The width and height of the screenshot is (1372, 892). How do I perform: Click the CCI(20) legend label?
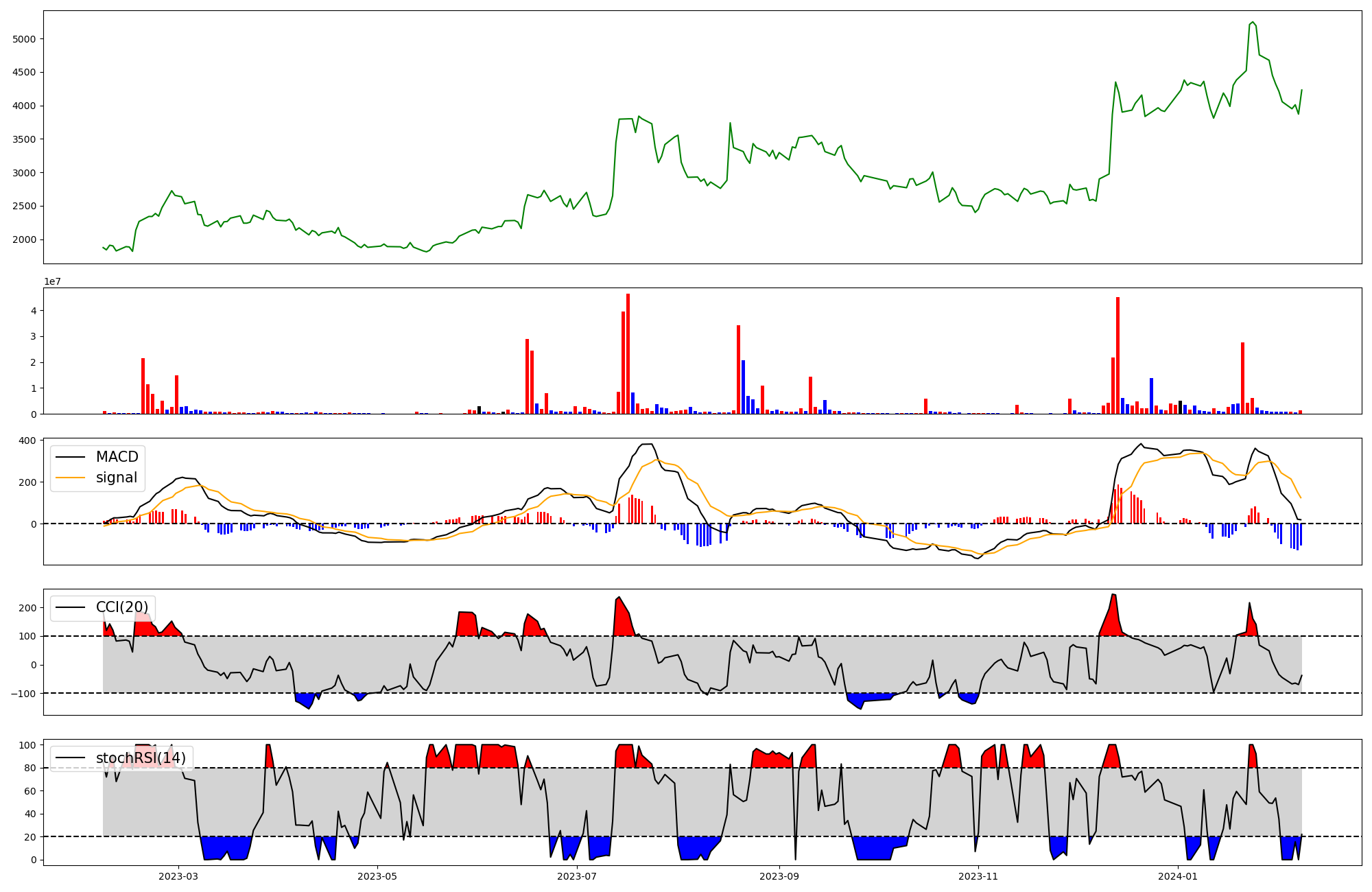point(121,607)
